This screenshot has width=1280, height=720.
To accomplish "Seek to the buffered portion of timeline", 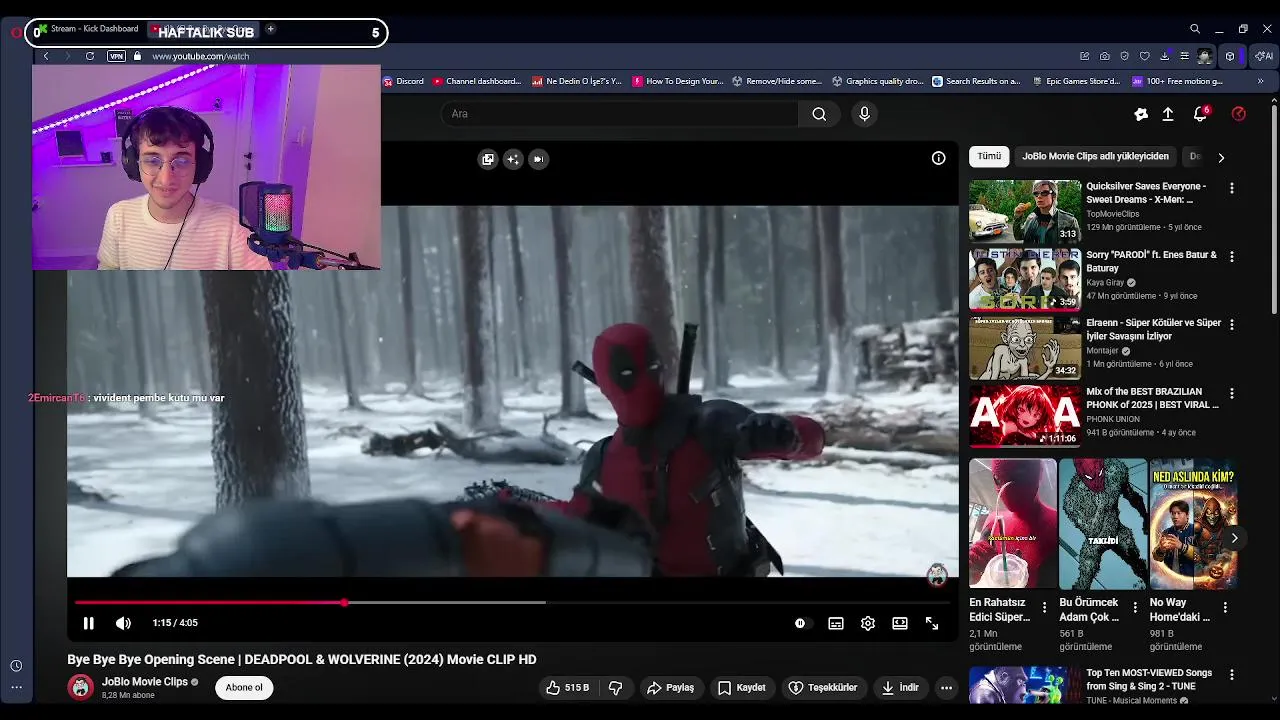I will pos(448,602).
